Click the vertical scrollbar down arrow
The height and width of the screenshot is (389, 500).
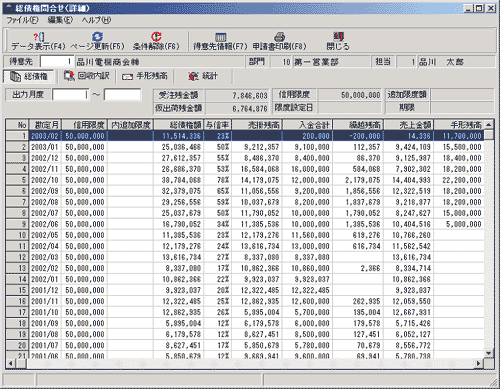click(489, 354)
